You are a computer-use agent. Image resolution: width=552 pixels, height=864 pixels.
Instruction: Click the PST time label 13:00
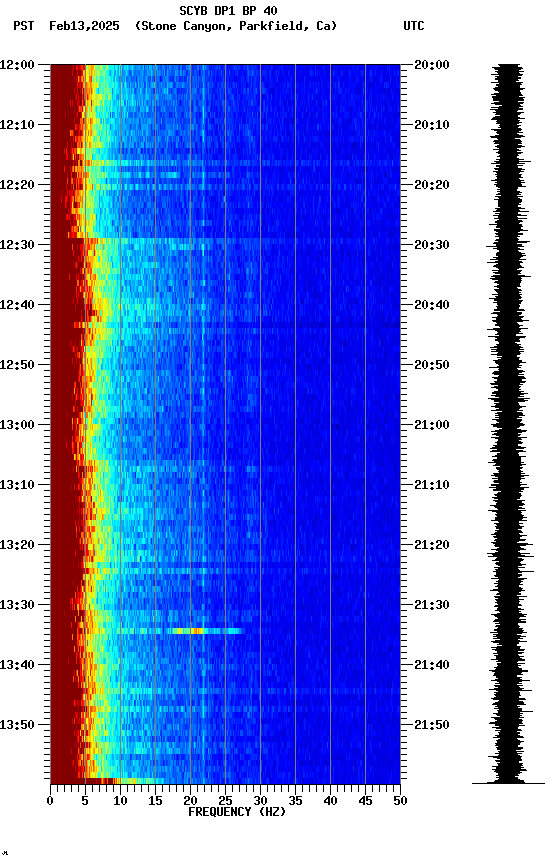17,425
